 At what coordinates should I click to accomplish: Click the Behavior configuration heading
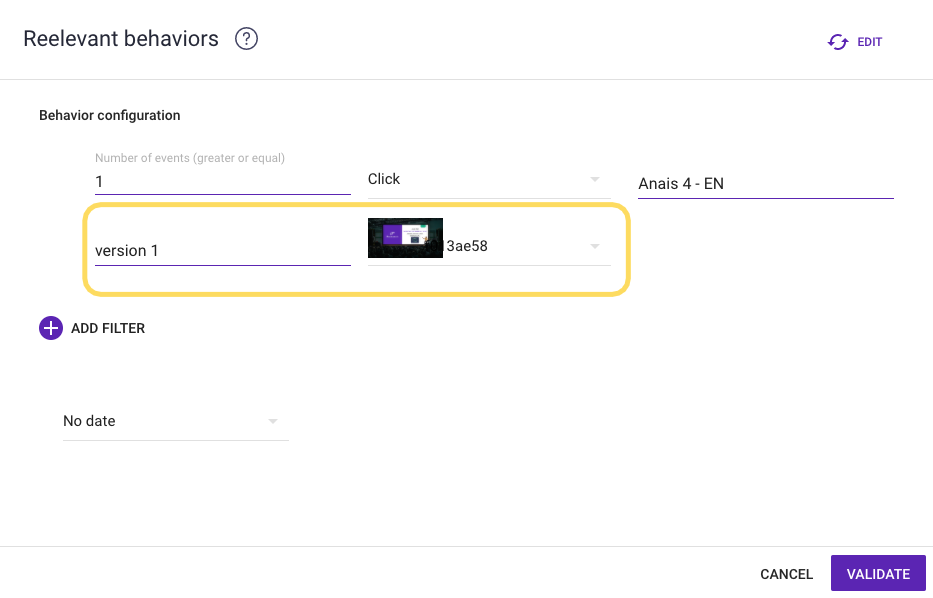point(110,116)
